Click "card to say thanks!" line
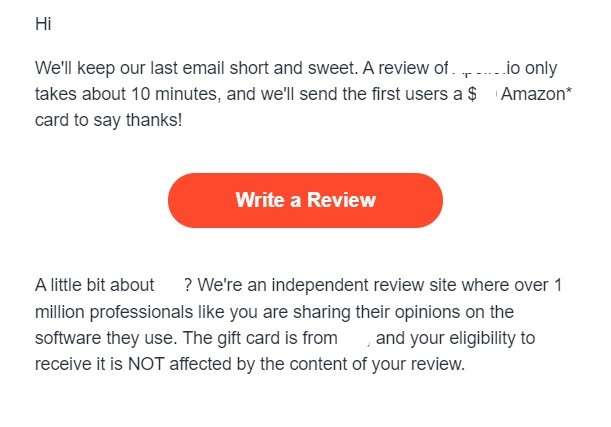 pos(109,120)
